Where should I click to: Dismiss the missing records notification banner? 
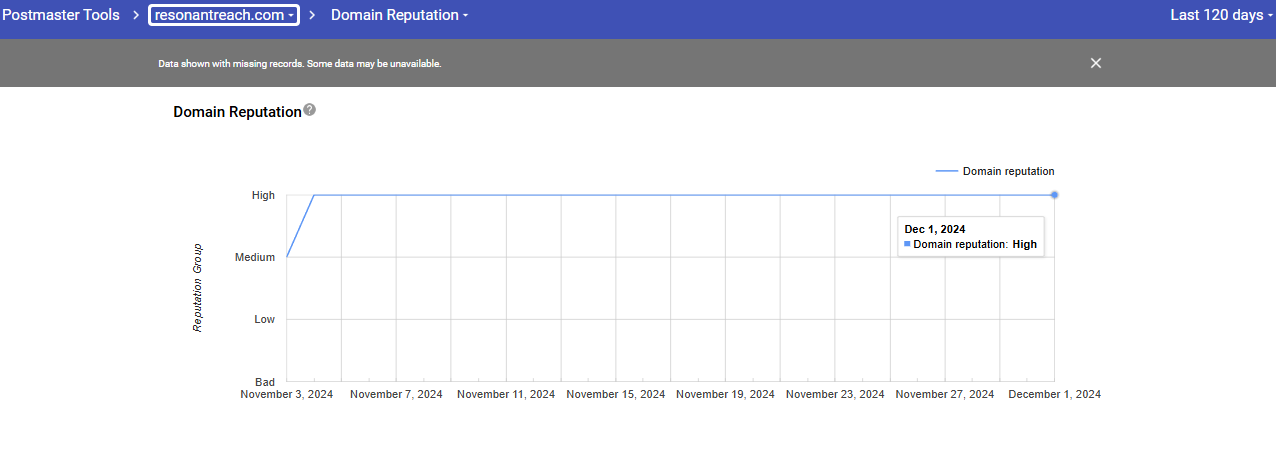pos(1095,63)
